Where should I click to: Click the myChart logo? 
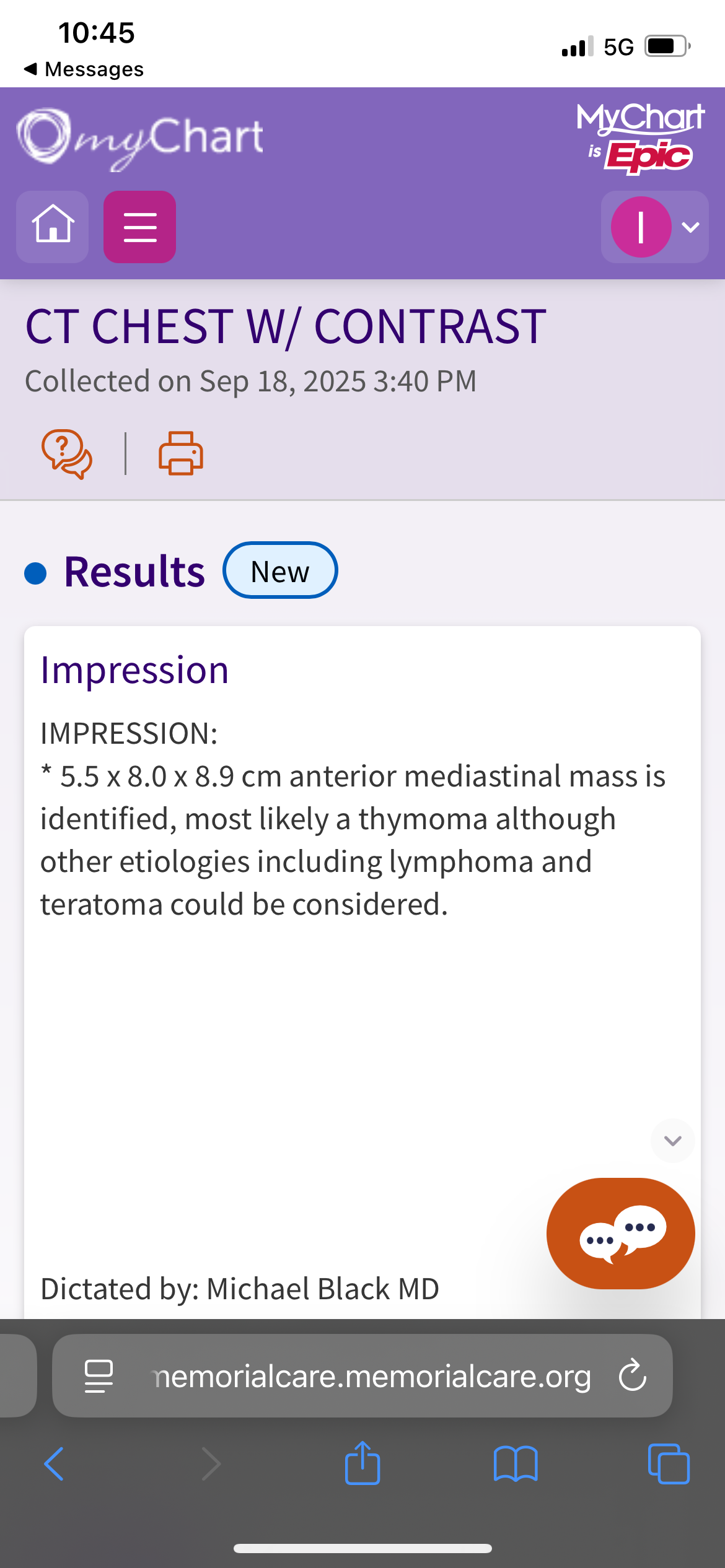[140, 139]
